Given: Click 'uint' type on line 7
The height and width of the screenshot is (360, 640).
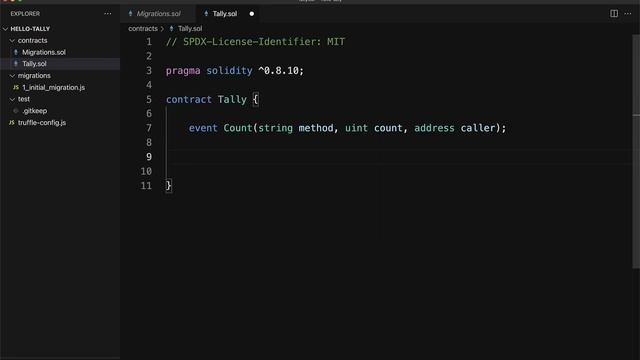Looking at the screenshot, I should [x=356, y=128].
